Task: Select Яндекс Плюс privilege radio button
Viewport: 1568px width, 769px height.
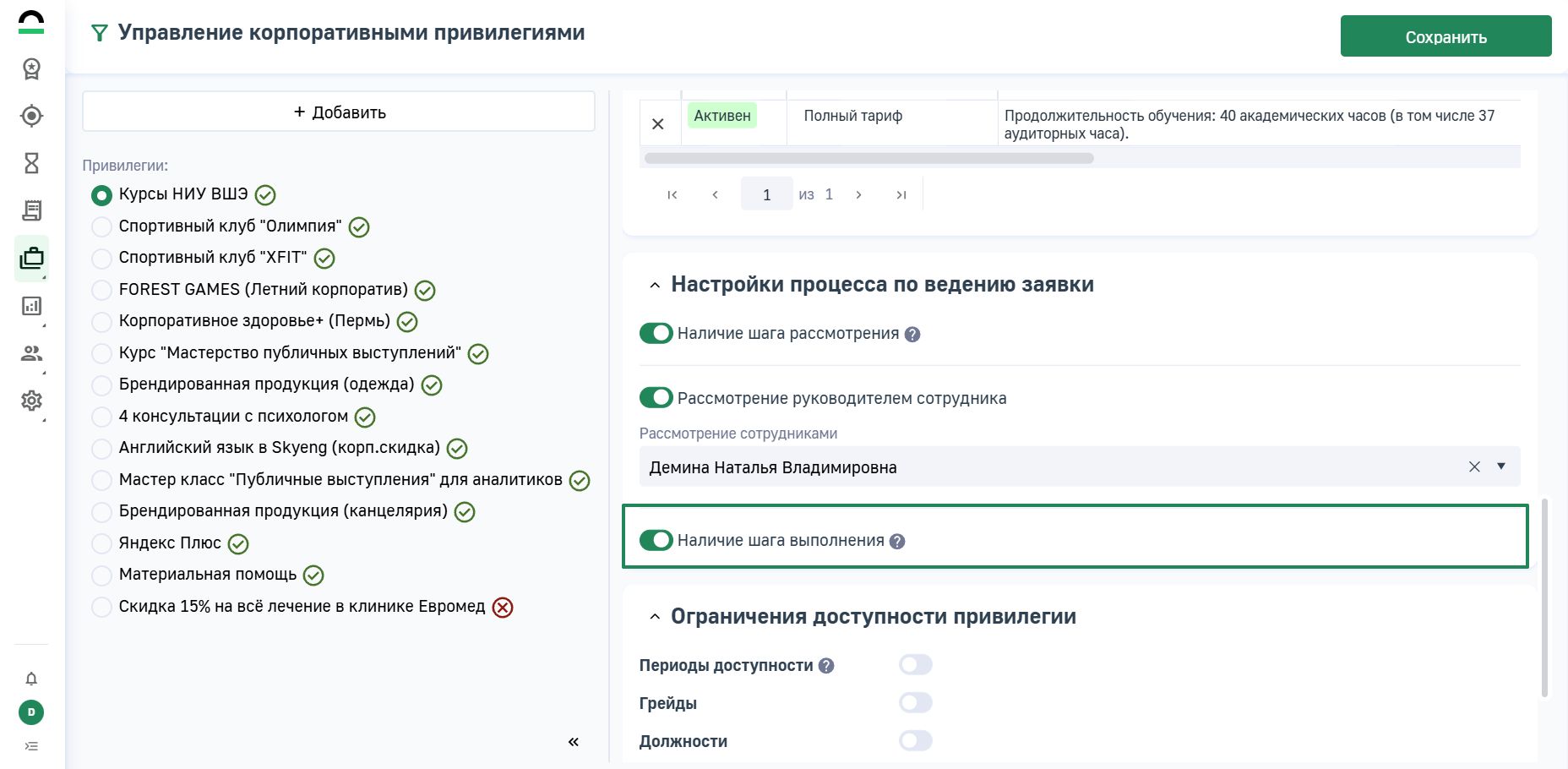Action: [x=101, y=543]
